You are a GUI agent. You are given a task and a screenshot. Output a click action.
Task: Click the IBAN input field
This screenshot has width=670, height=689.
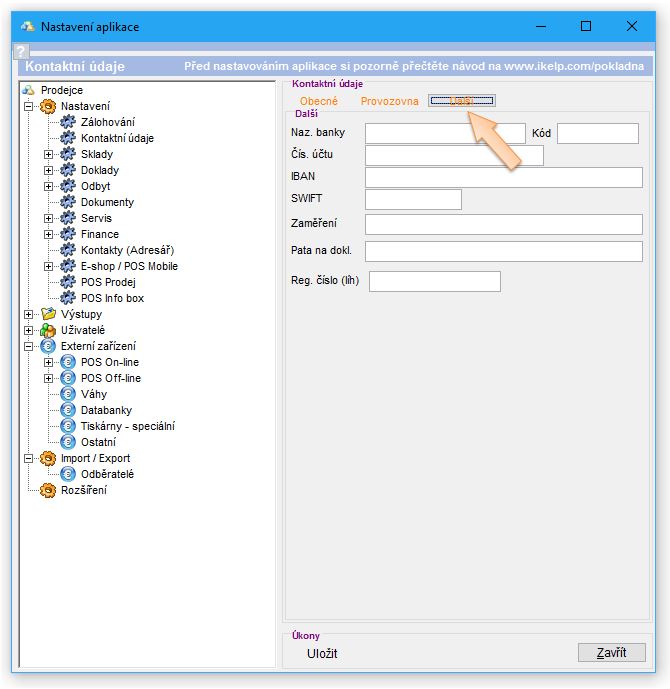[x=503, y=177]
